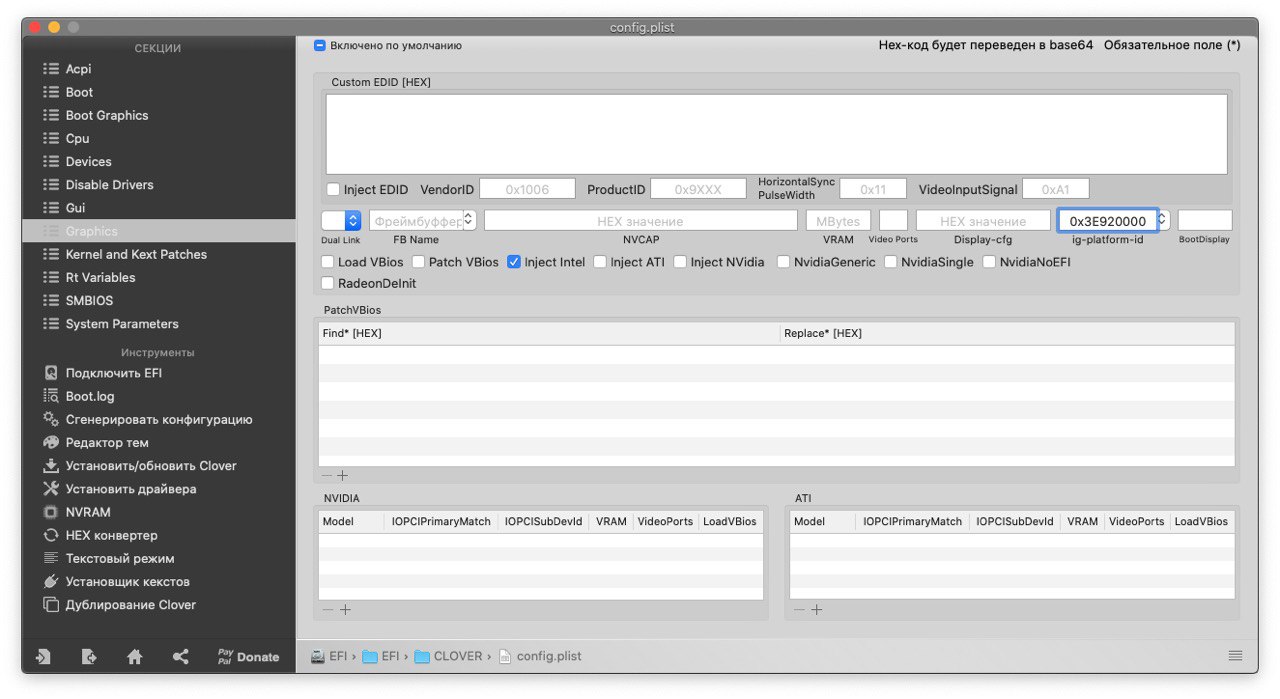This screenshot has height=699, width=1280.
Task: Add an ATI table row with plus
Action: point(816,609)
